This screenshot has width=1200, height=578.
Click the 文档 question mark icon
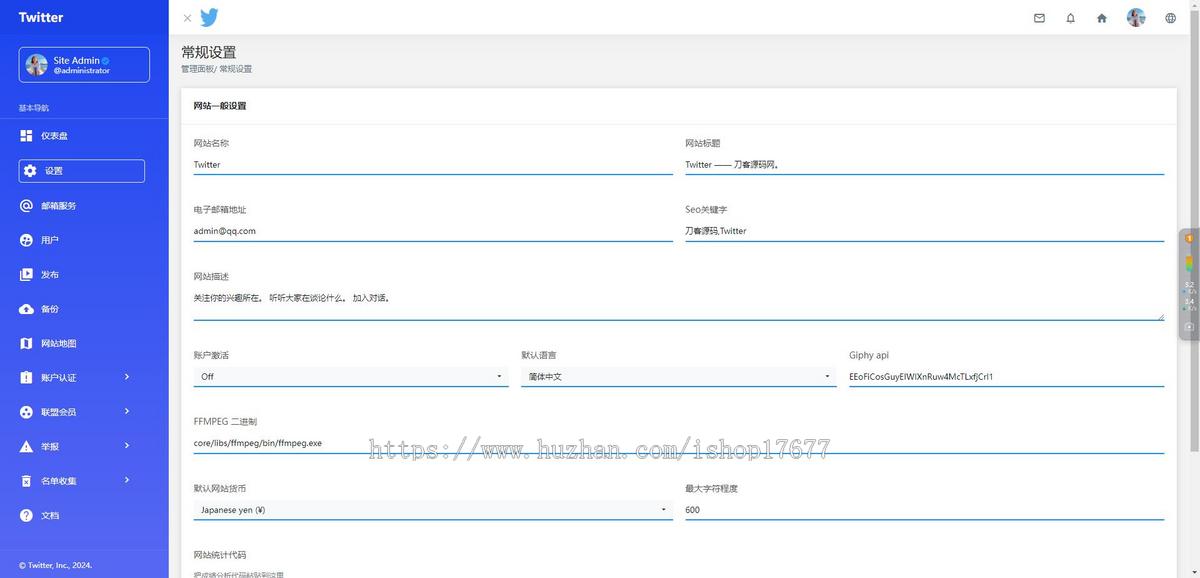[27, 515]
